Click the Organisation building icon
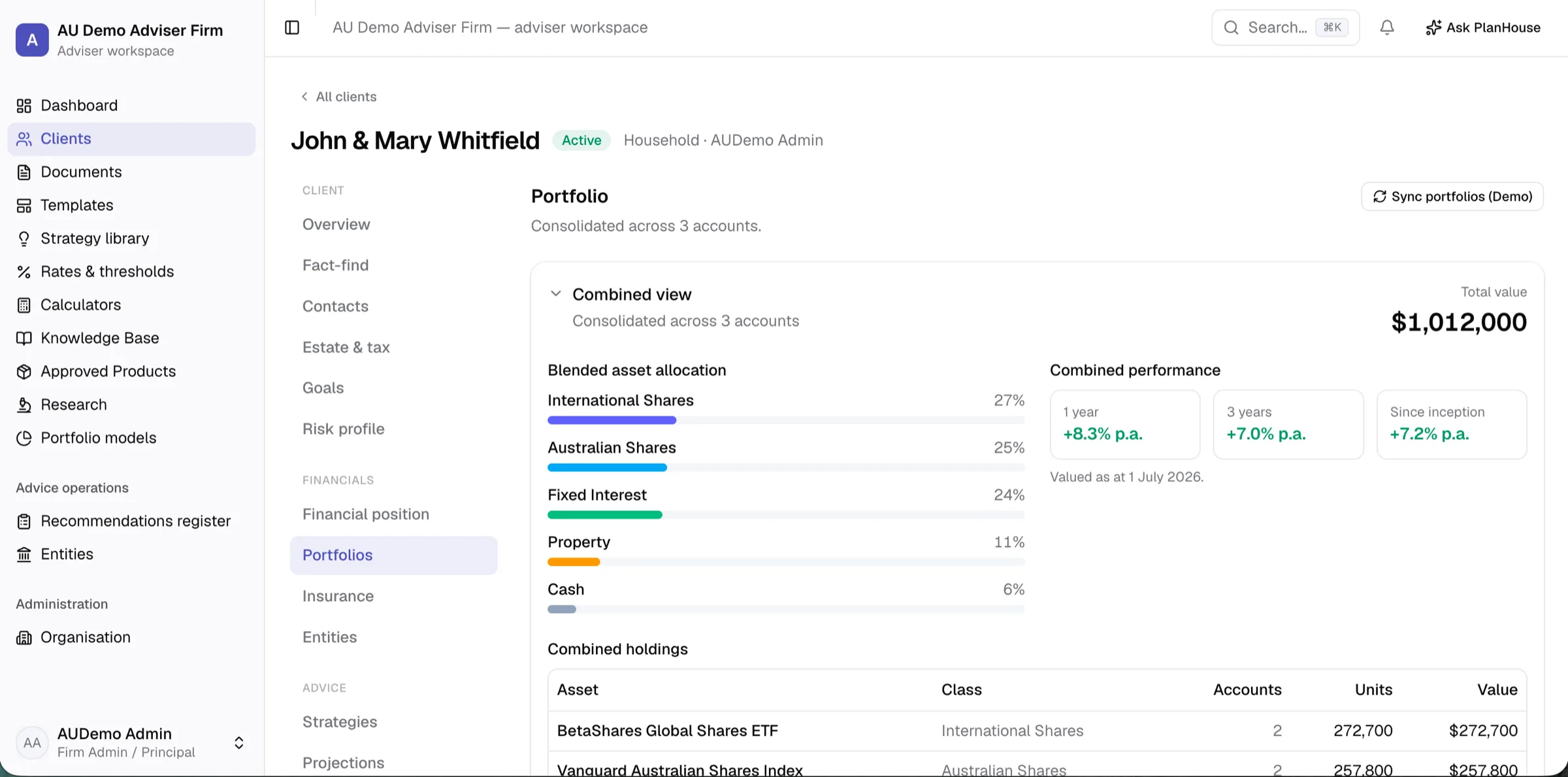This screenshot has width=1568, height=777. [x=24, y=637]
